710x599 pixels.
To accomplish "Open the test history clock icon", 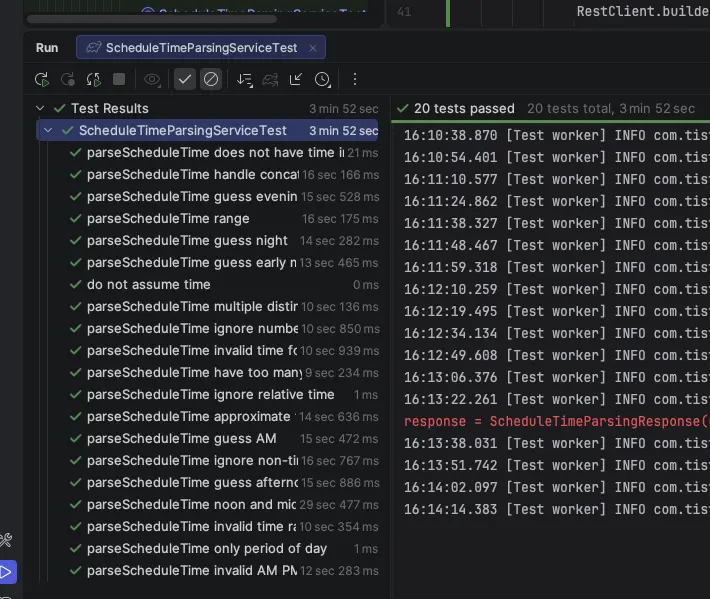I will (322, 80).
